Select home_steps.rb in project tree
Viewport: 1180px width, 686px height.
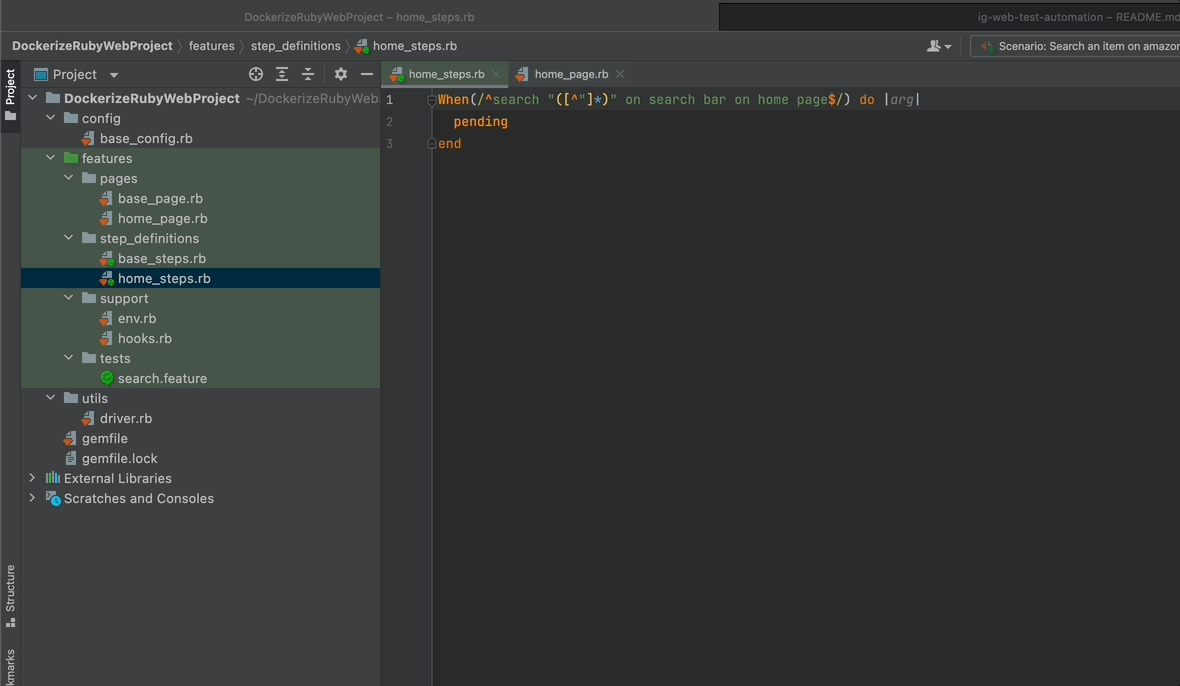(x=164, y=278)
